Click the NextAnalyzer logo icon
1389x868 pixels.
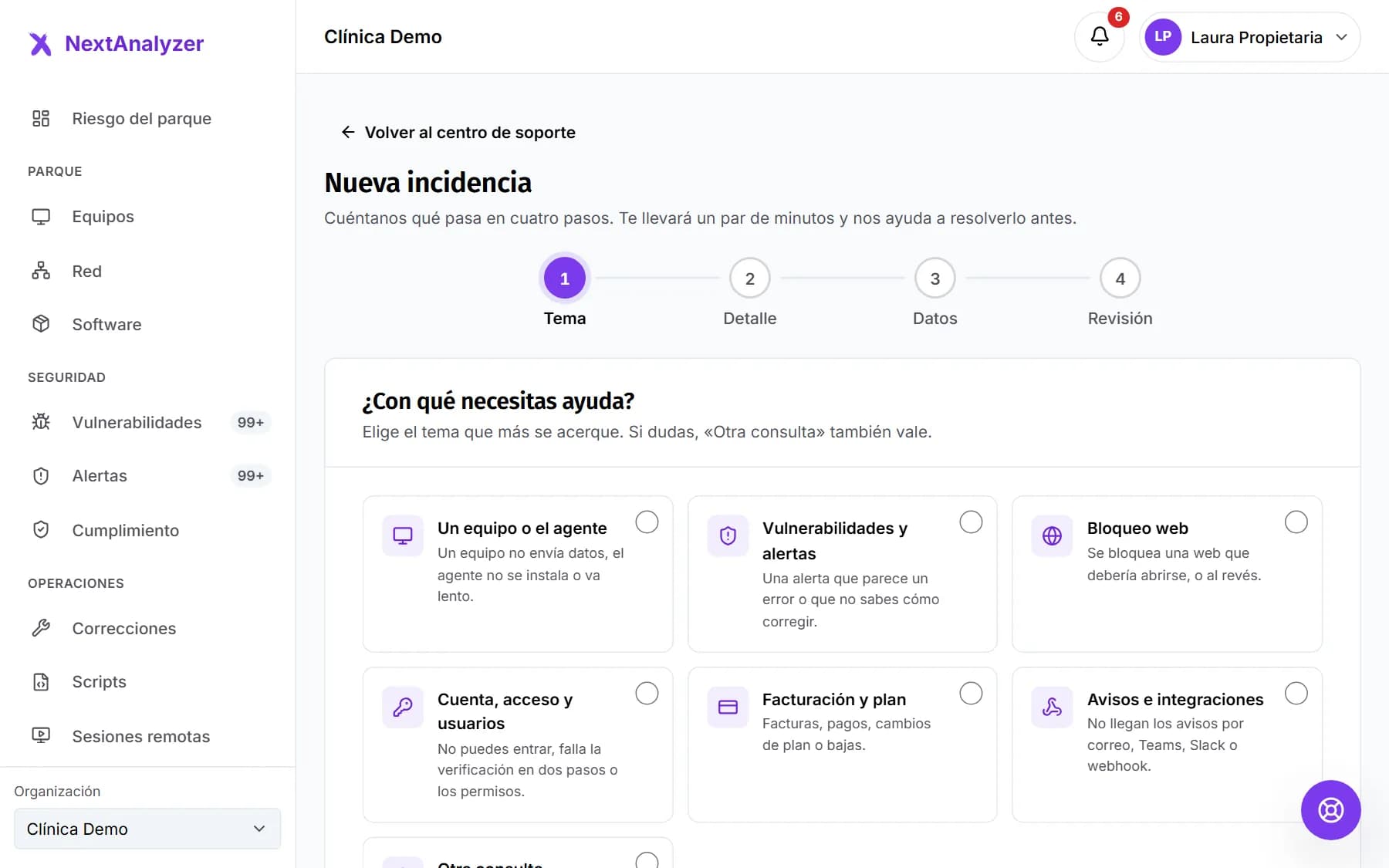pyautogui.click(x=40, y=44)
